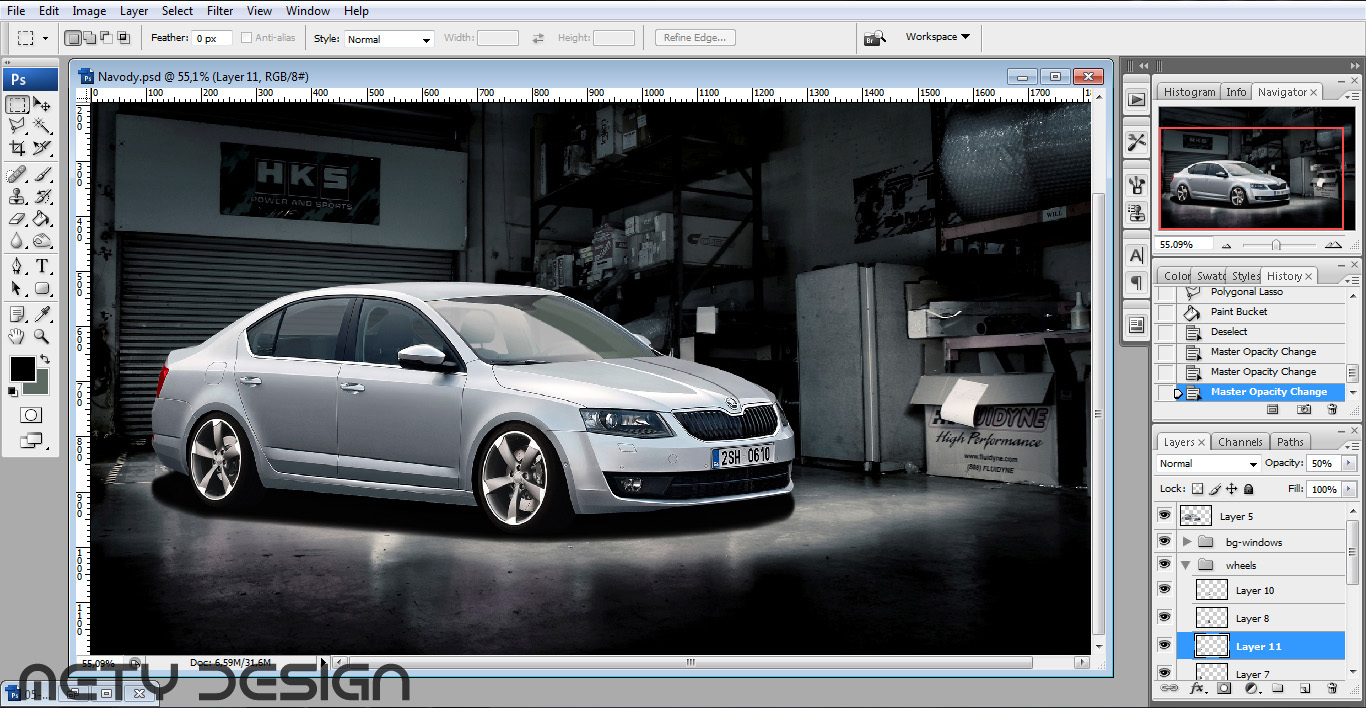The height and width of the screenshot is (708, 1366).
Task: Select the Horizontal Type tool
Action: 42,267
